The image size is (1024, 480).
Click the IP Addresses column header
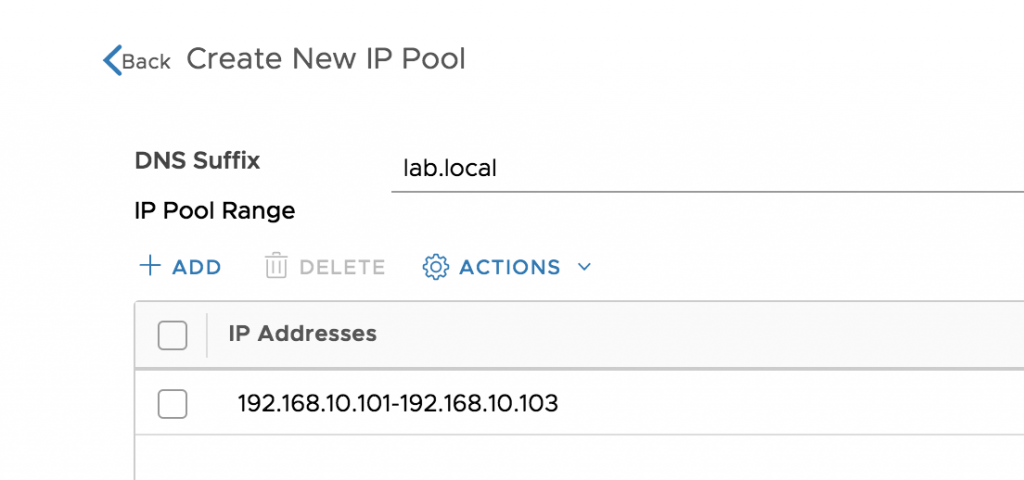pos(302,334)
